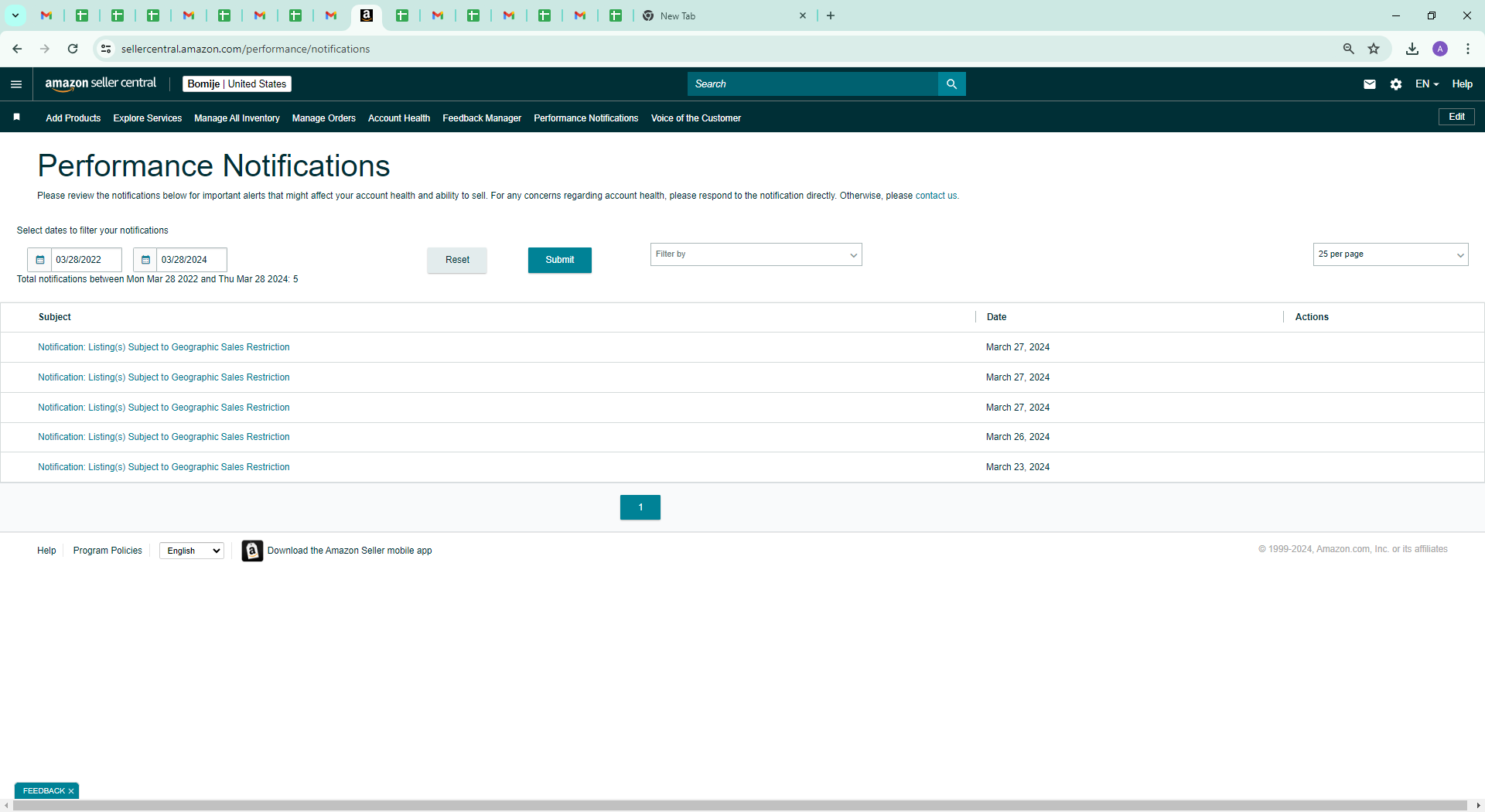
Task: Open the settings gear icon
Action: (x=1396, y=84)
